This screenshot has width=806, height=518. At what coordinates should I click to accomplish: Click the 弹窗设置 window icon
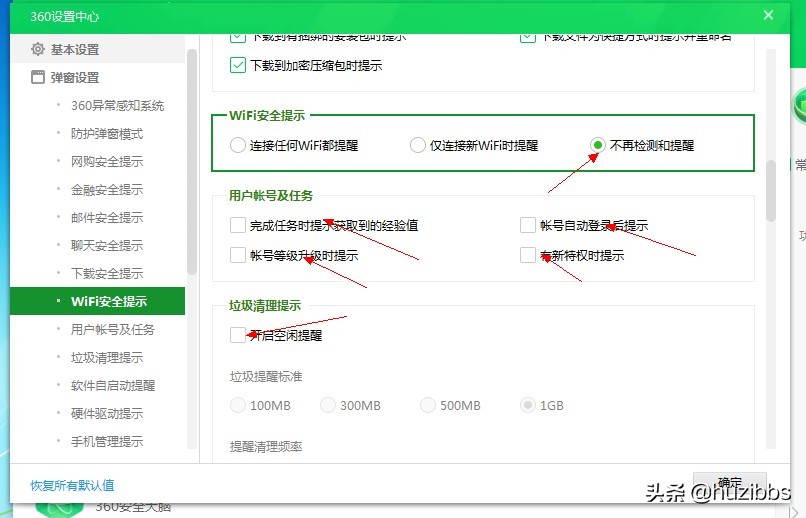[x=38, y=77]
